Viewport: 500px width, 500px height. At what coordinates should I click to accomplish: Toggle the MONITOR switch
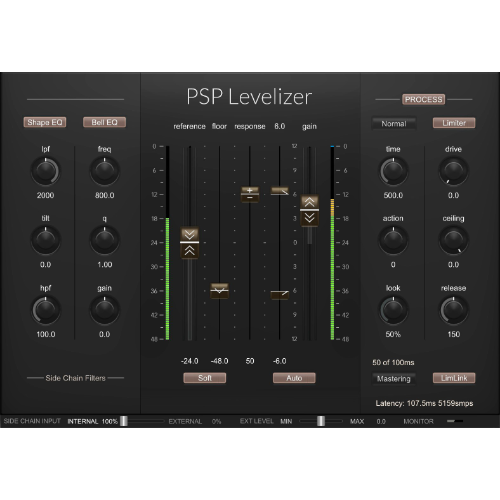click(455, 421)
